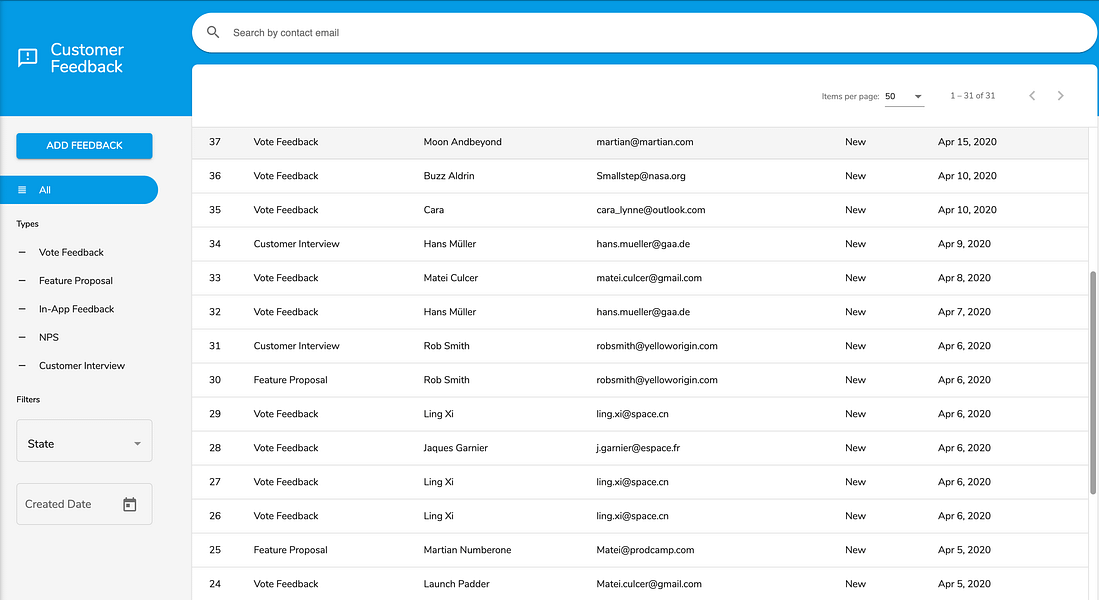Click Jaques Garnier name

click(456, 448)
